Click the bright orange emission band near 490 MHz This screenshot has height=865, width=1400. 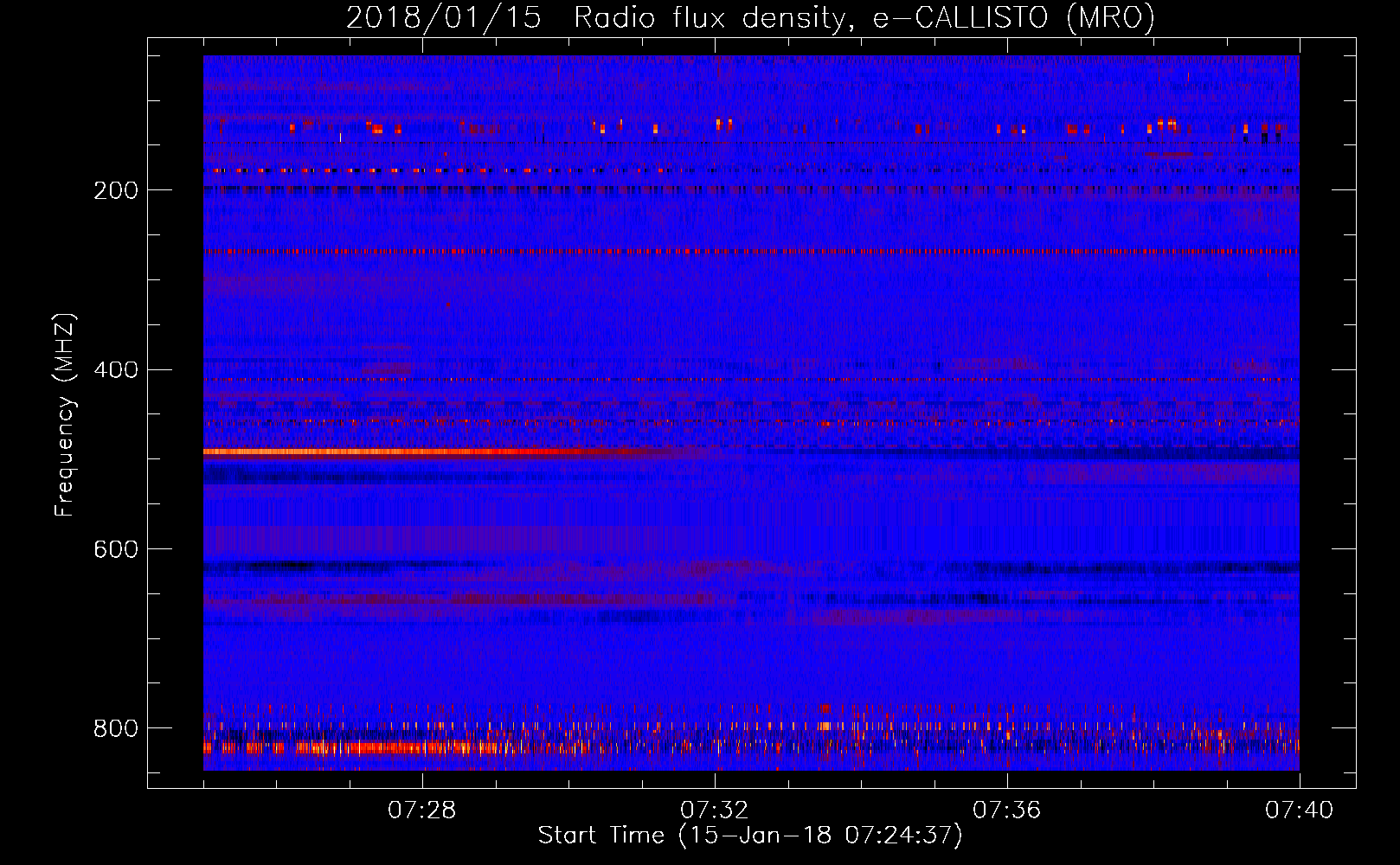(x=433, y=452)
